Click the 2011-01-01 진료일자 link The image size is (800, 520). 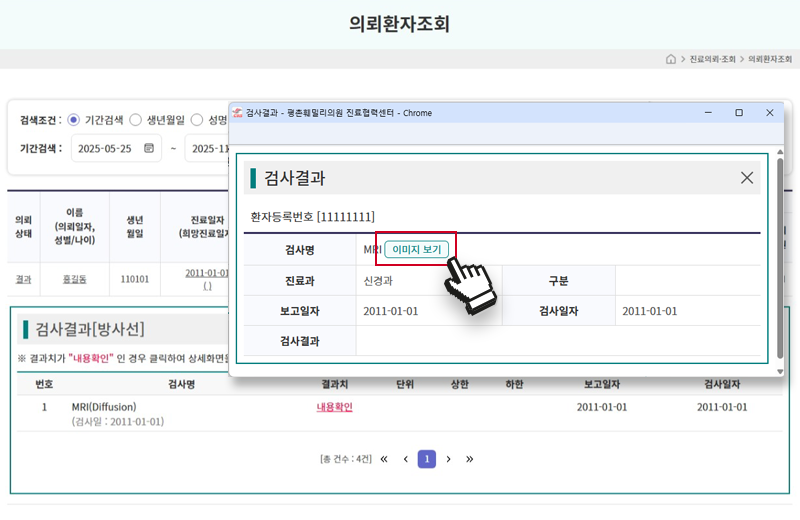click(x=207, y=273)
